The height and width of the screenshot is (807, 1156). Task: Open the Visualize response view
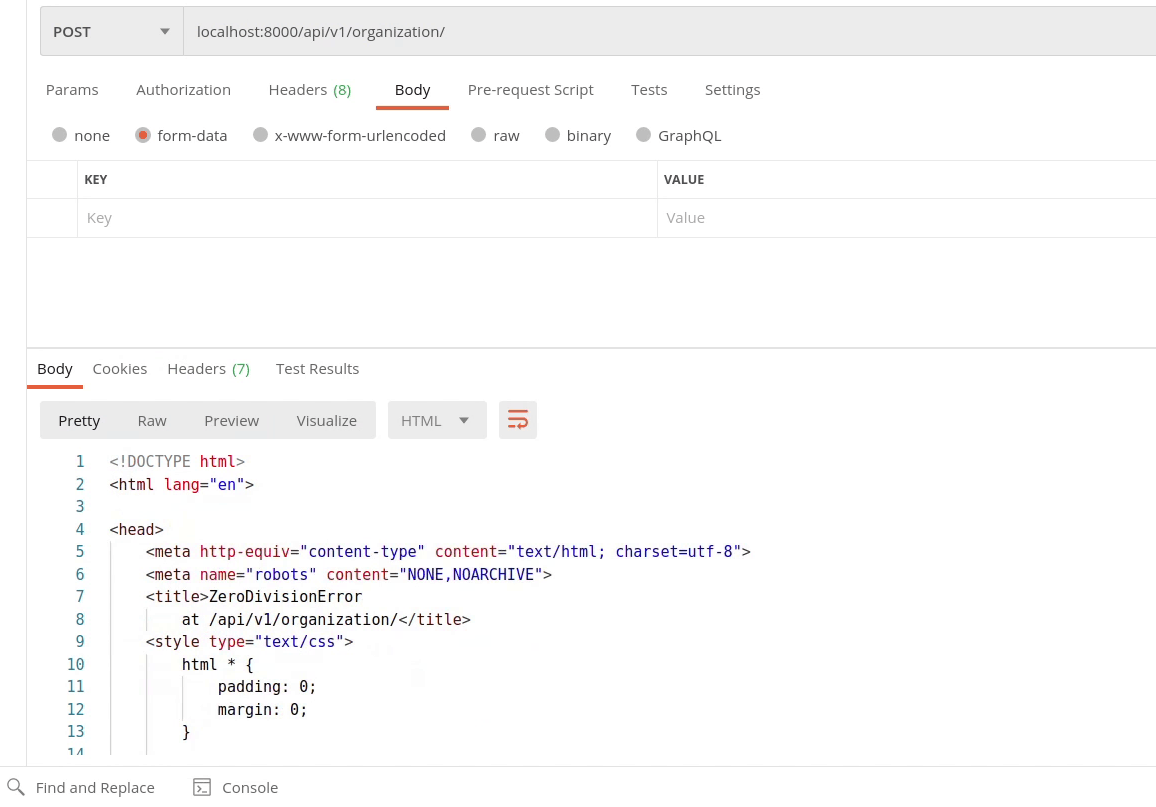326,420
